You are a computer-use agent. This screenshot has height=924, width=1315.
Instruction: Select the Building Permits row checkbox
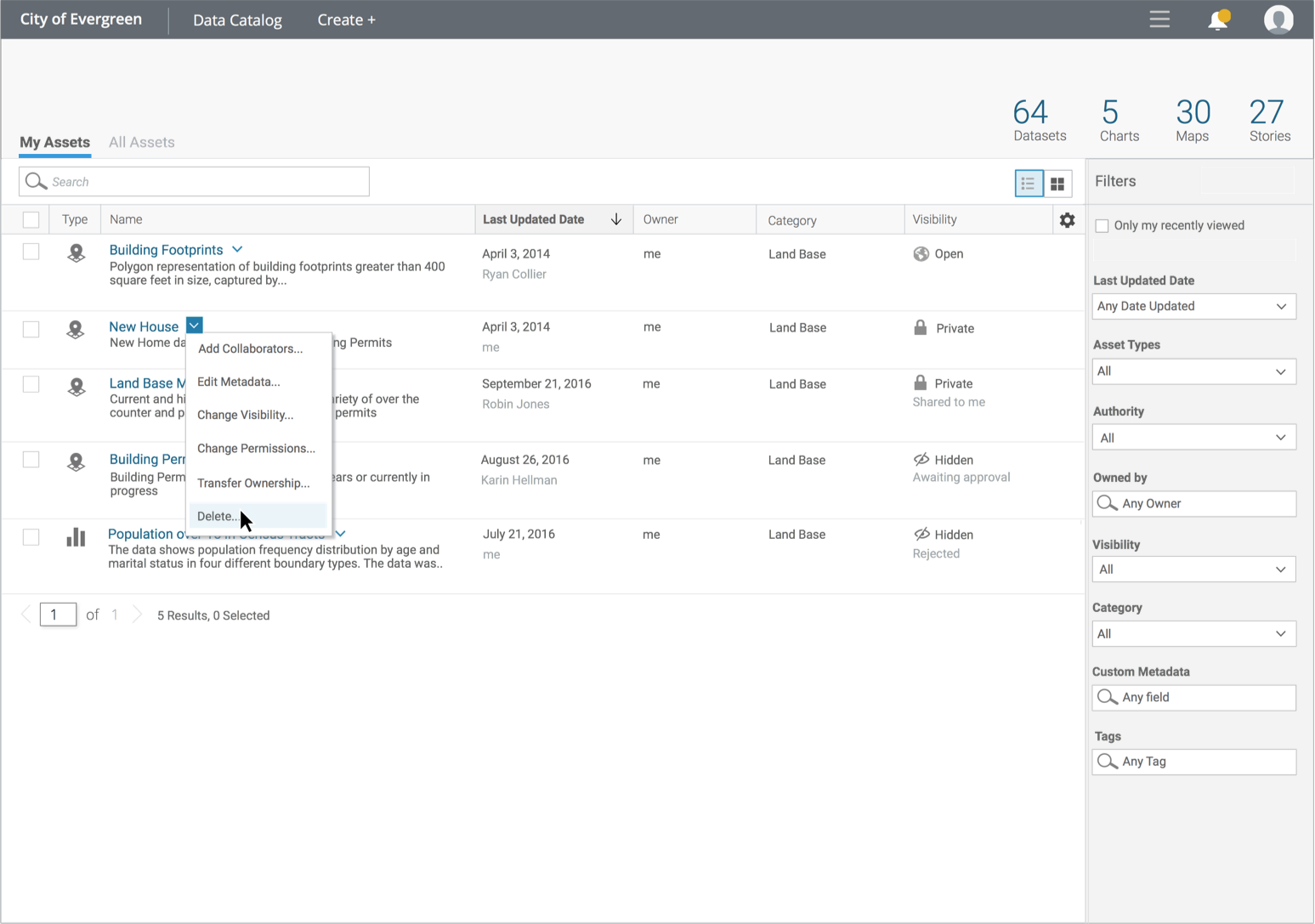point(31,460)
